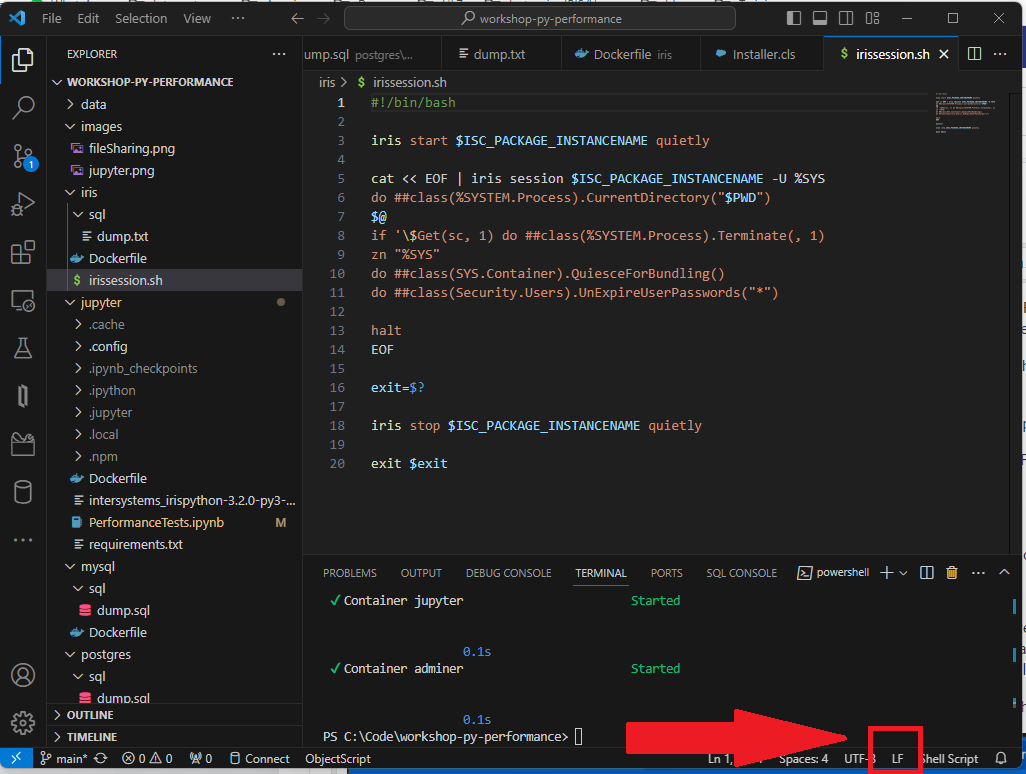This screenshot has width=1026, height=774.
Task: Toggle the bottom panel layout button
Action: pyautogui.click(x=820, y=18)
